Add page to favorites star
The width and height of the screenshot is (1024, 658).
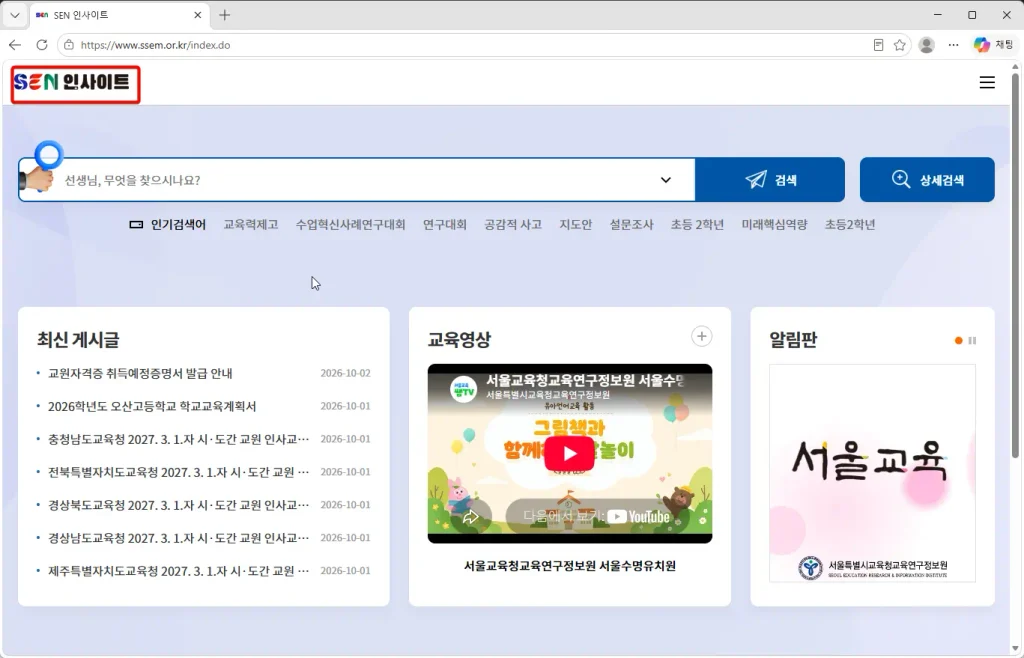[899, 45]
